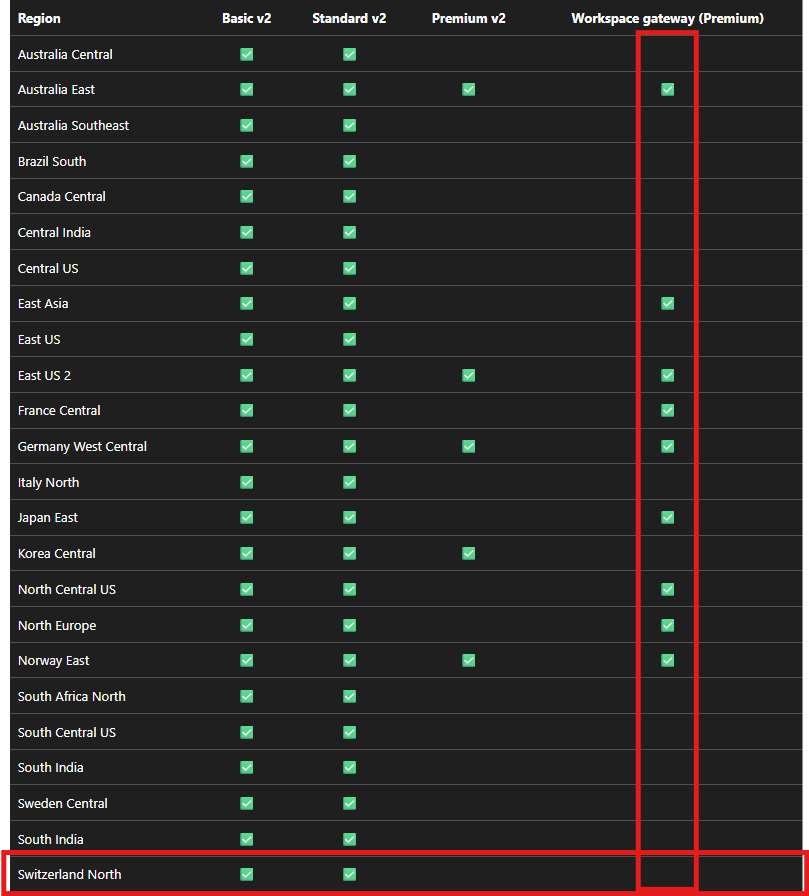Select the North Central US region name

tap(67, 589)
